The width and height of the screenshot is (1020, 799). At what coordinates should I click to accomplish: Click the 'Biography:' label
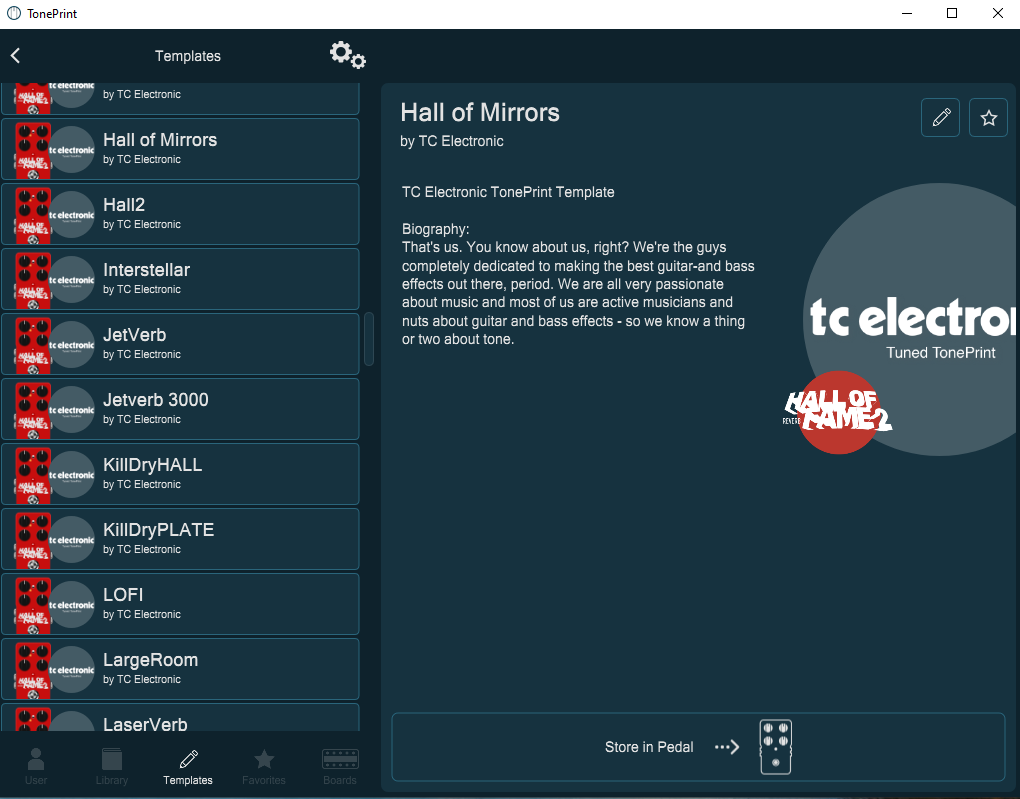(x=435, y=229)
